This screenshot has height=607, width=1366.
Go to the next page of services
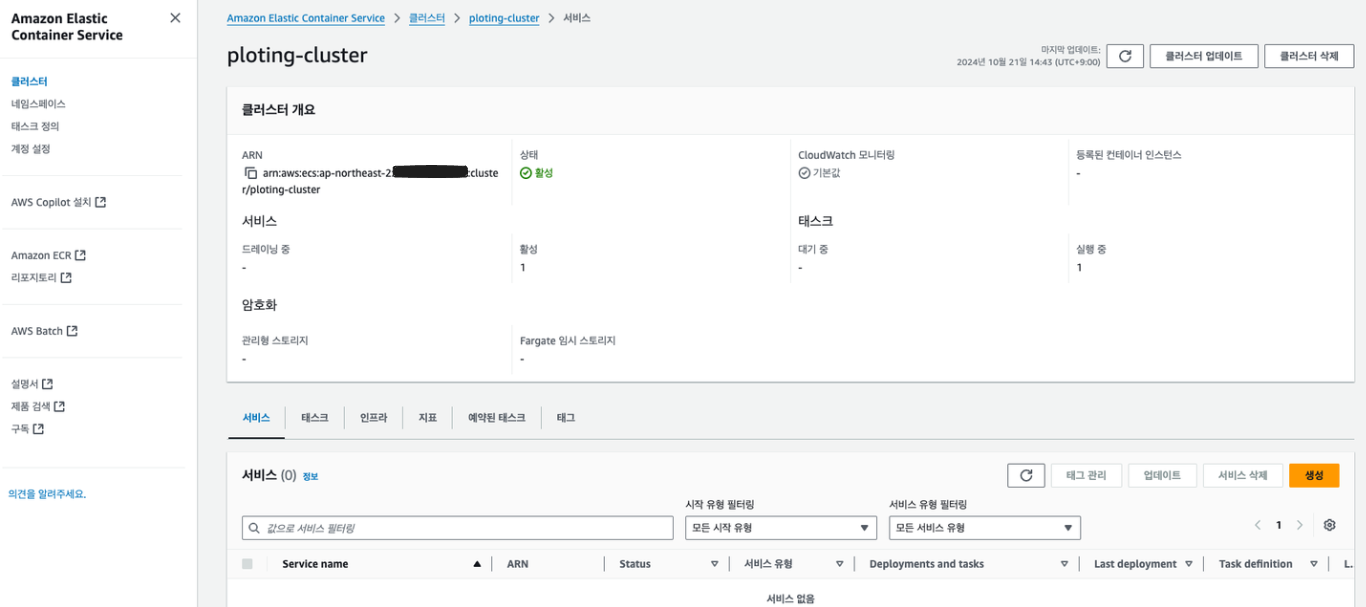pos(1299,525)
